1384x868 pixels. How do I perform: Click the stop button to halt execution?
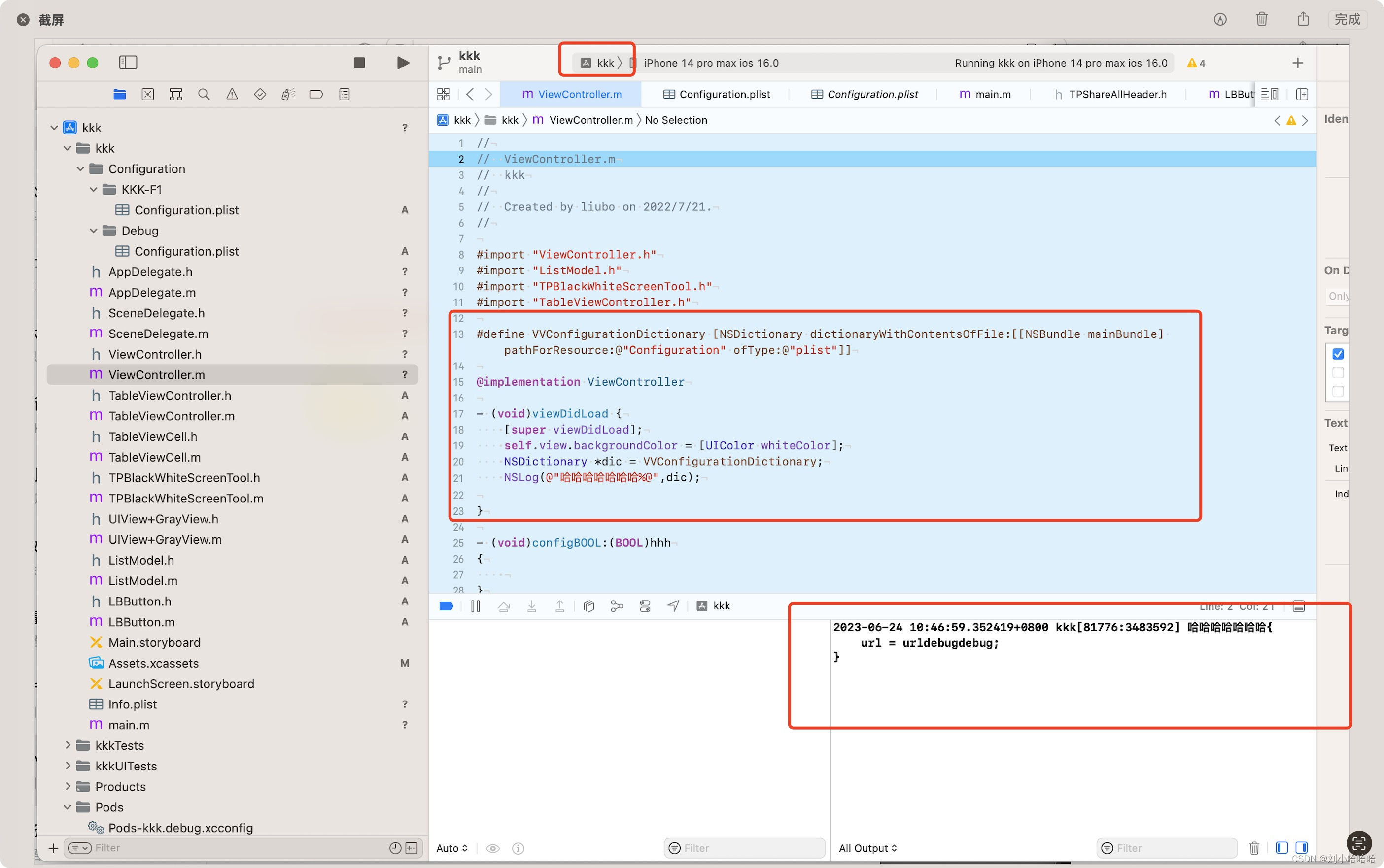[x=359, y=62]
